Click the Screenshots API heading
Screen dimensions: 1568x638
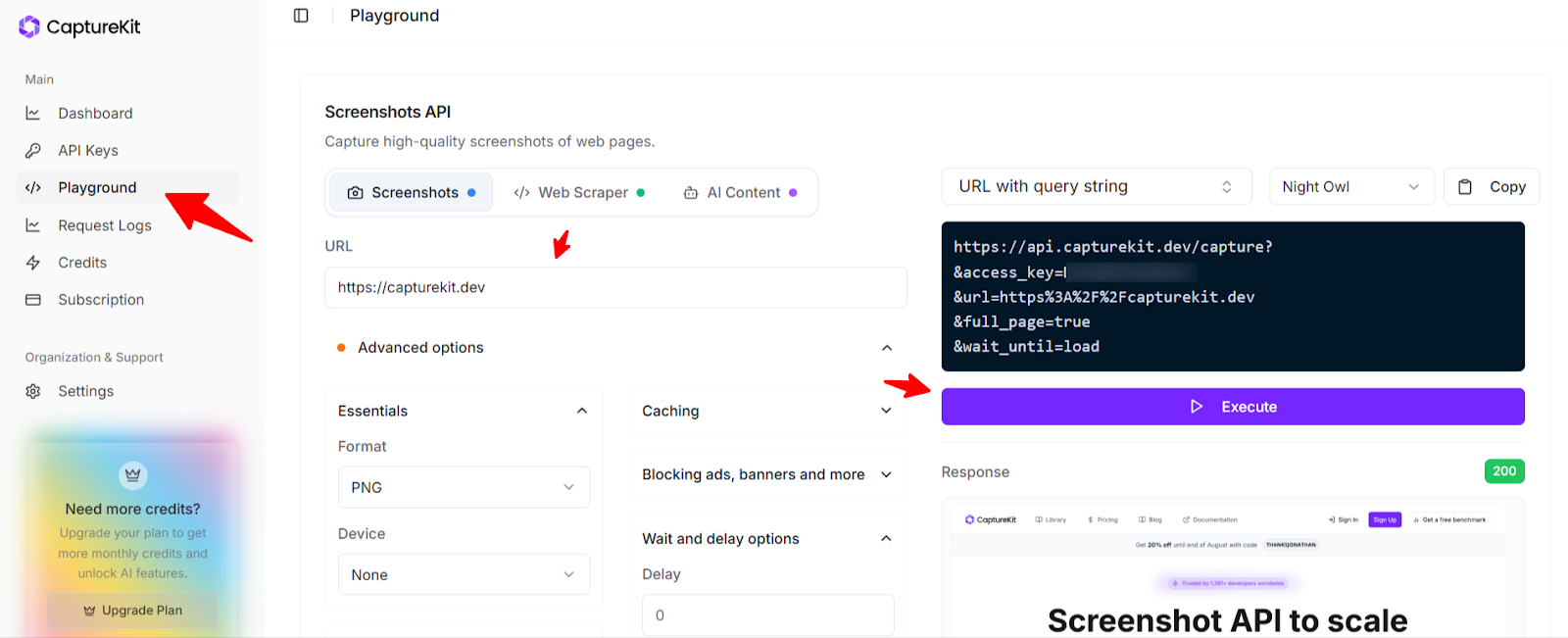point(388,112)
